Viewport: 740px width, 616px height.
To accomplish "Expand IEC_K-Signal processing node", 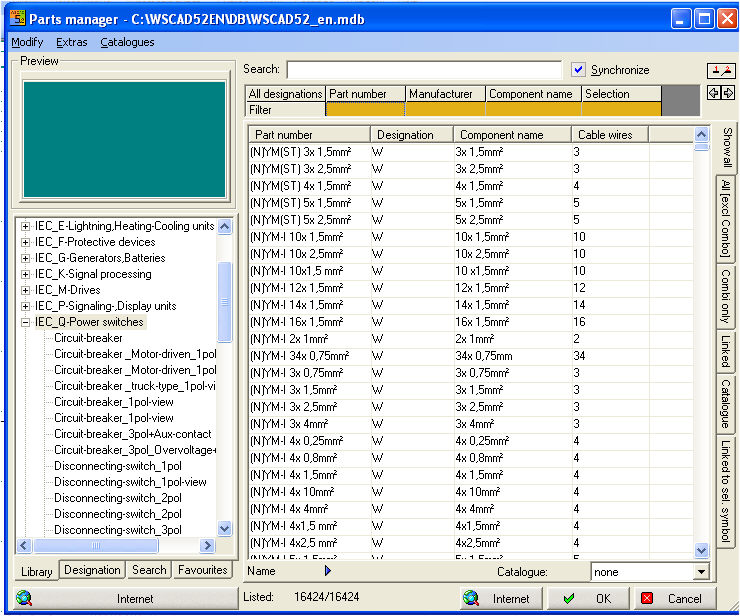I will (25, 274).
